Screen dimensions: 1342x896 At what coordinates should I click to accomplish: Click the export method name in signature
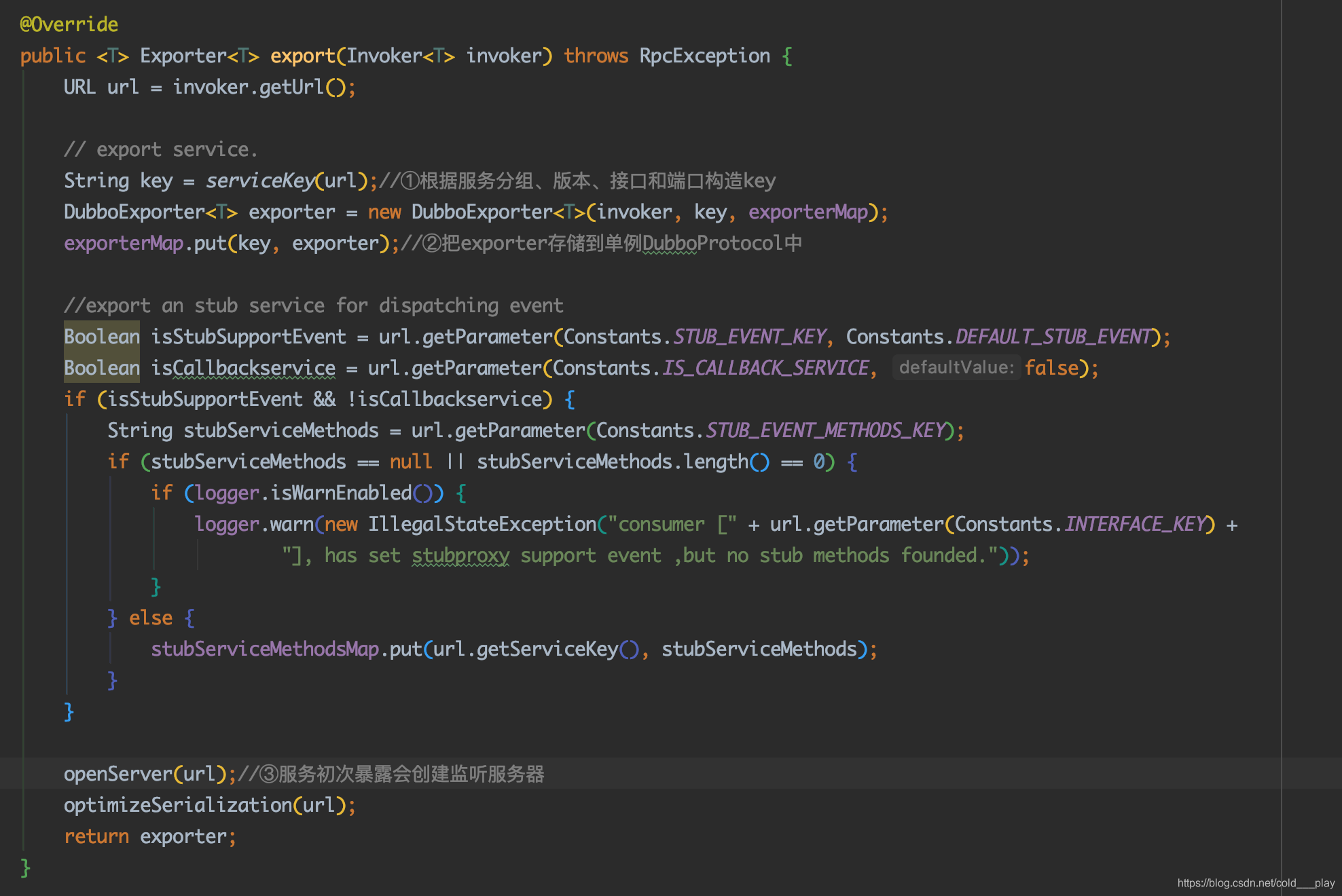coord(303,56)
